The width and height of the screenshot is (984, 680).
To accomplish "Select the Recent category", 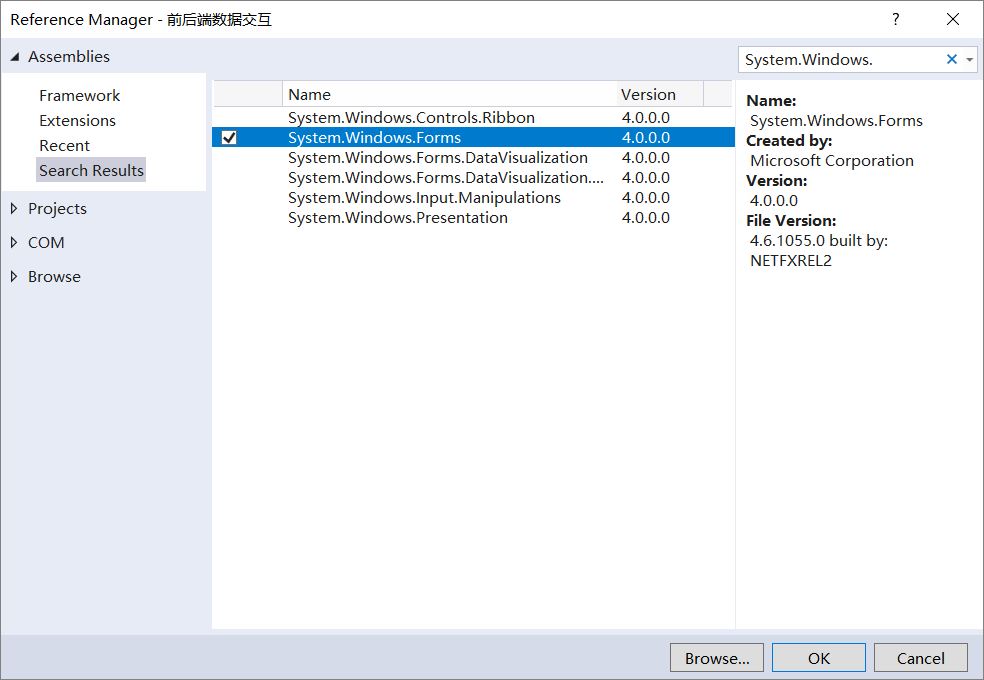I will click(x=64, y=146).
